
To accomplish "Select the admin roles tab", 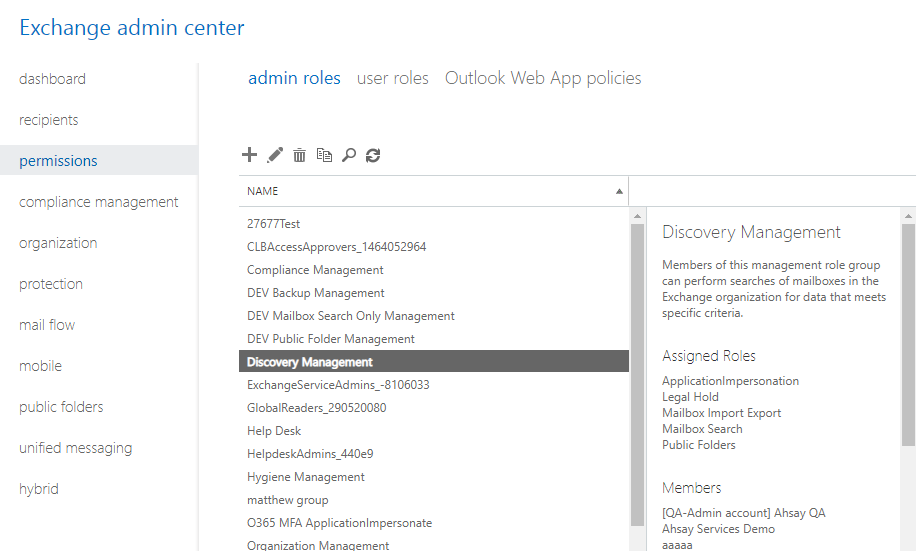I will coord(294,78).
